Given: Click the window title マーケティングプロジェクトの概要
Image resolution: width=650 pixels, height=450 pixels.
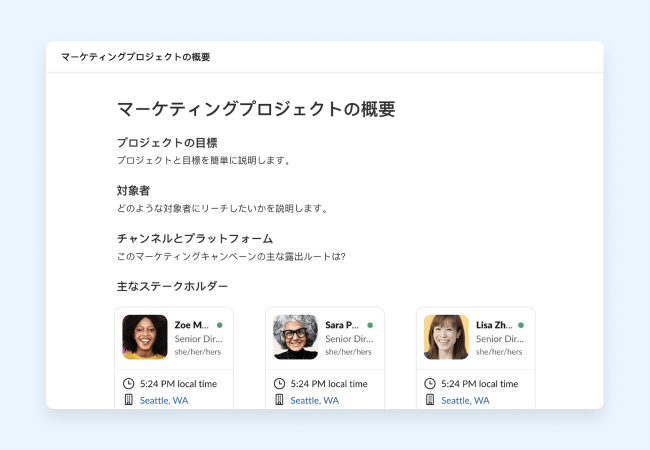Looking at the screenshot, I should (x=135, y=57).
